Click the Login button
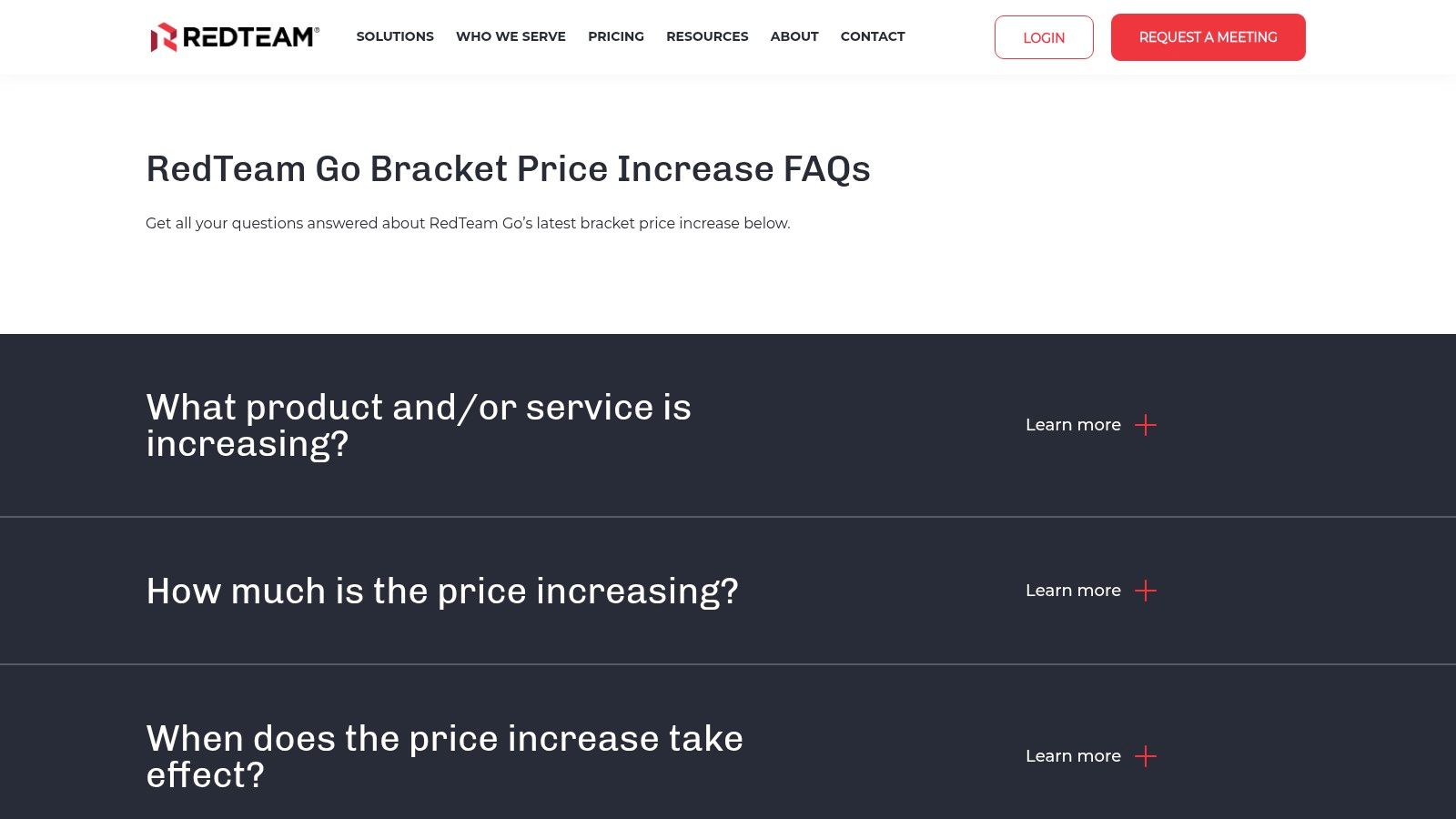The image size is (1456, 819). tap(1044, 37)
